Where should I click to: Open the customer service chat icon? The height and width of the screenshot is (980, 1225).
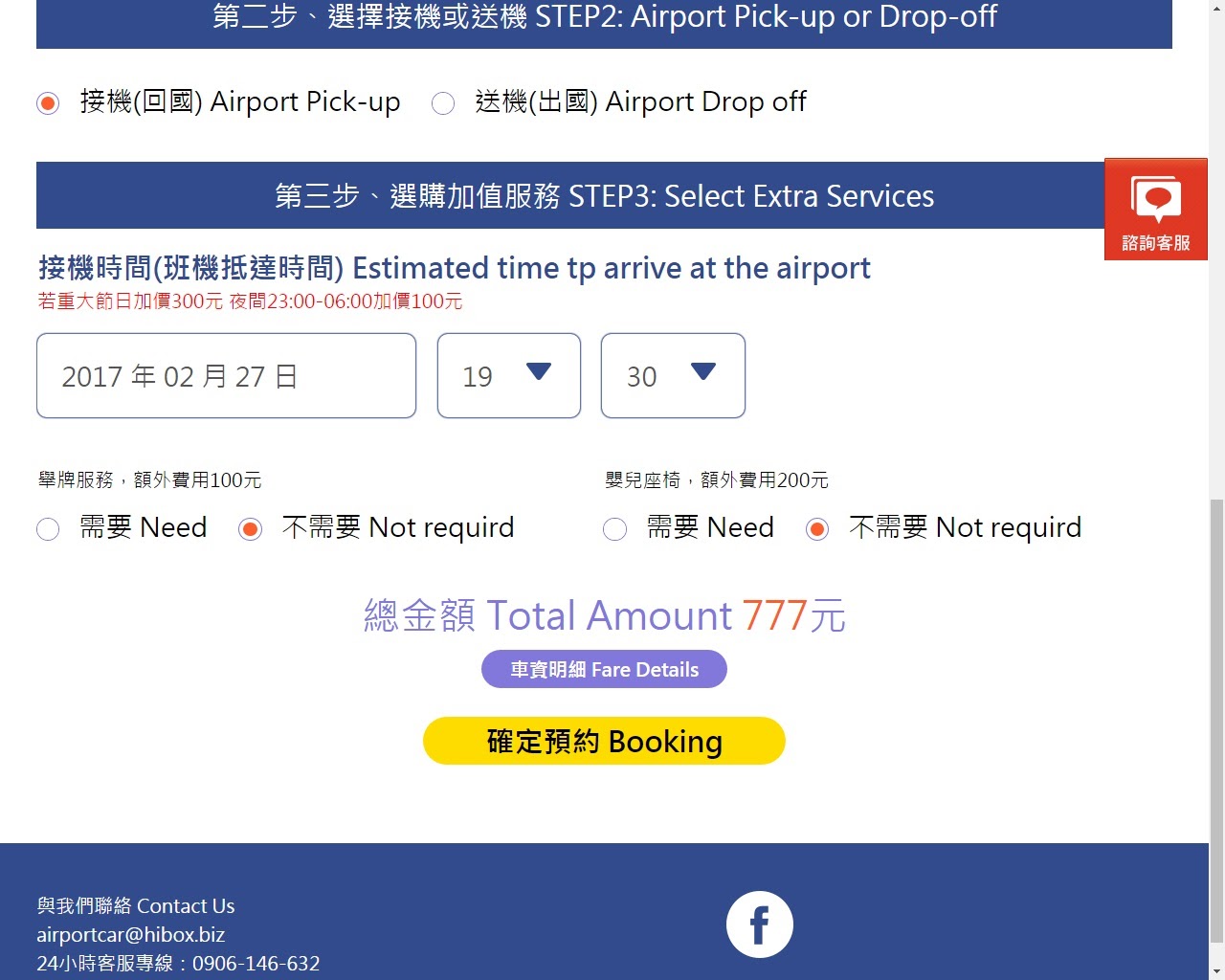(1155, 209)
